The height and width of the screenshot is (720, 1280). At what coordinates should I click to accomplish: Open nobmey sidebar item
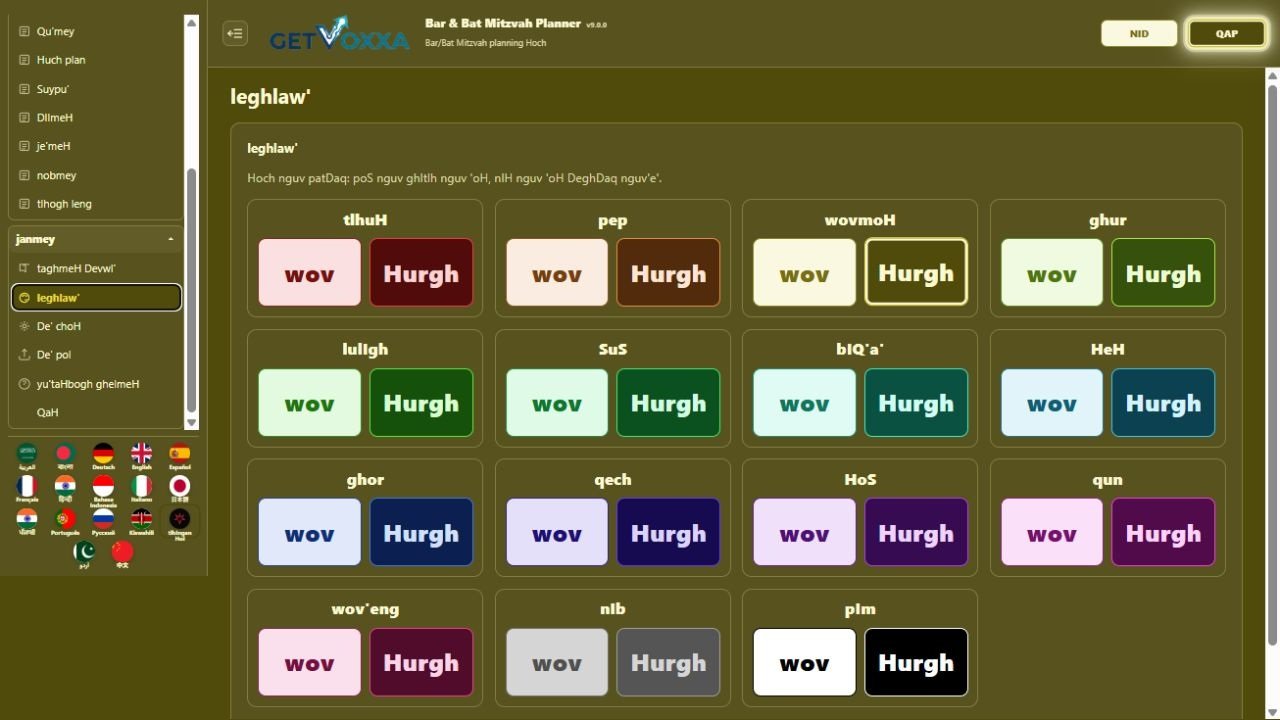(x=96, y=175)
